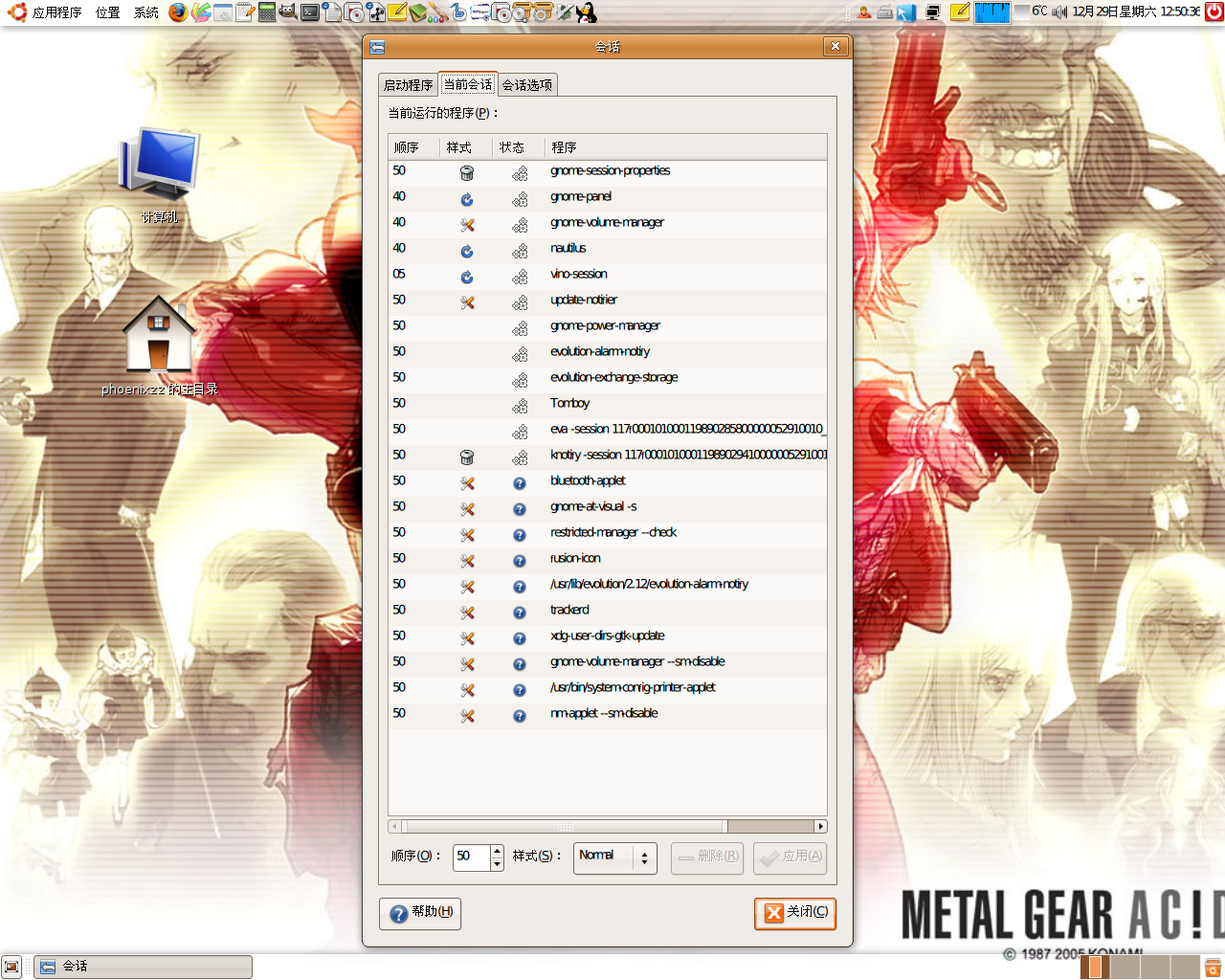
Task: Select the gnome-power-manager row
Action: (608, 326)
